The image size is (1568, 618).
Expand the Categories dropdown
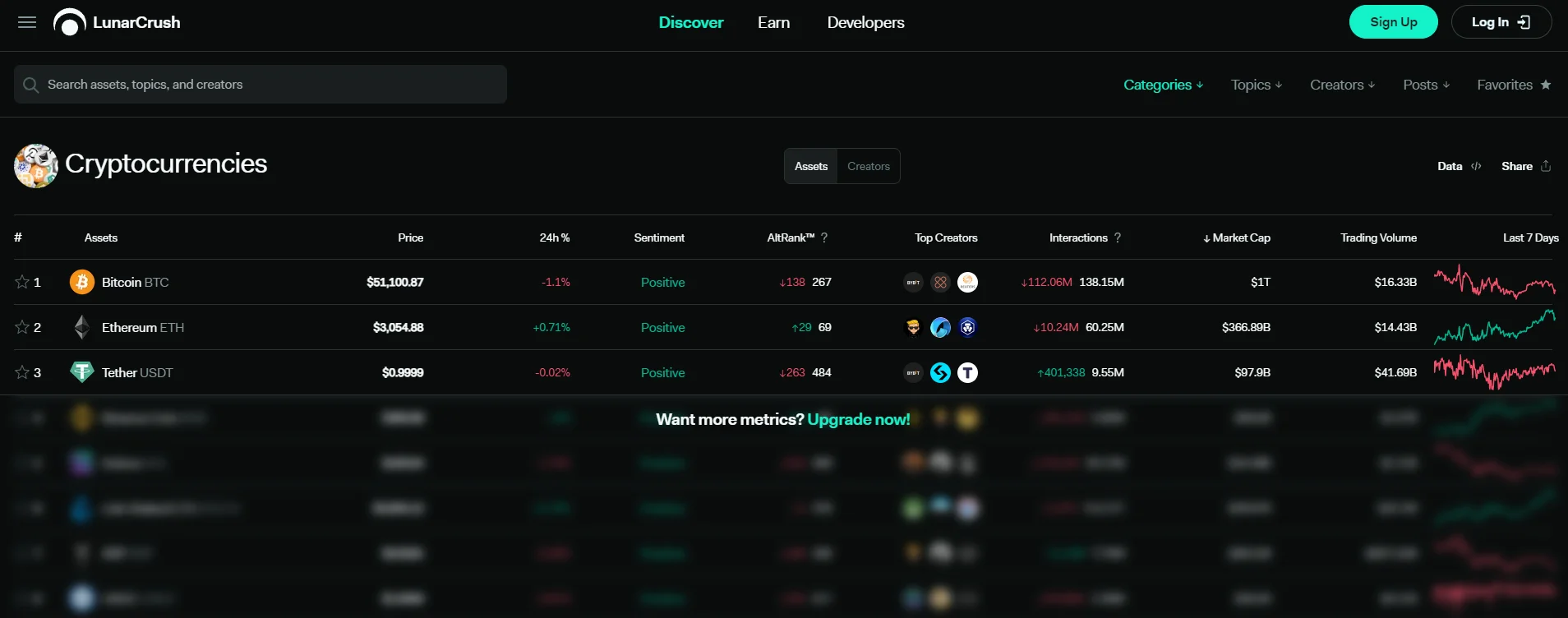(x=1163, y=85)
